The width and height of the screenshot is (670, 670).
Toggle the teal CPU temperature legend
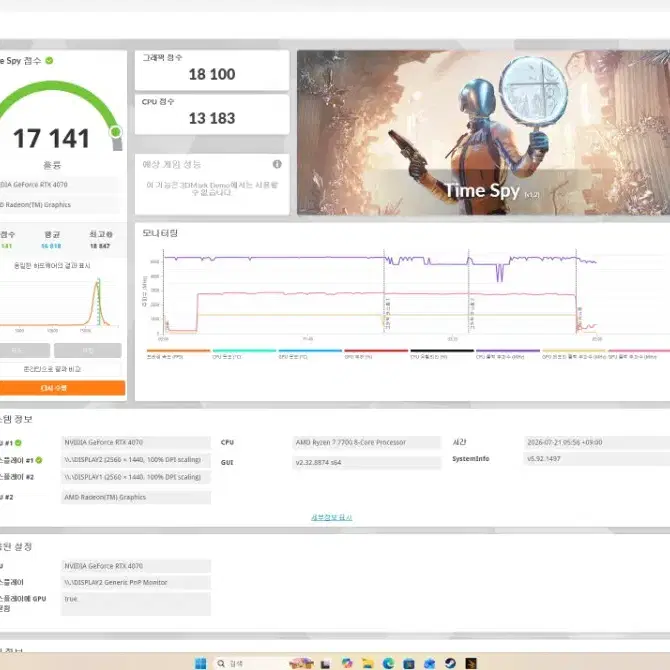coord(244,354)
